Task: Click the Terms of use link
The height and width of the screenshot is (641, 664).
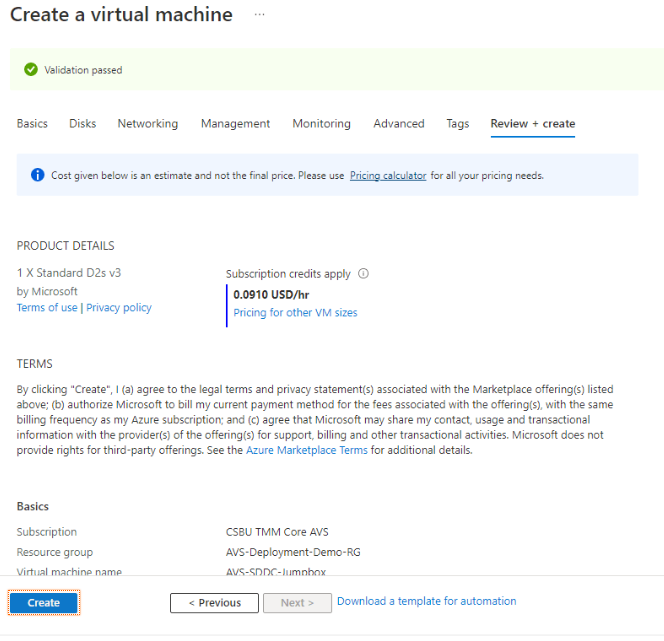Action: click(47, 308)
